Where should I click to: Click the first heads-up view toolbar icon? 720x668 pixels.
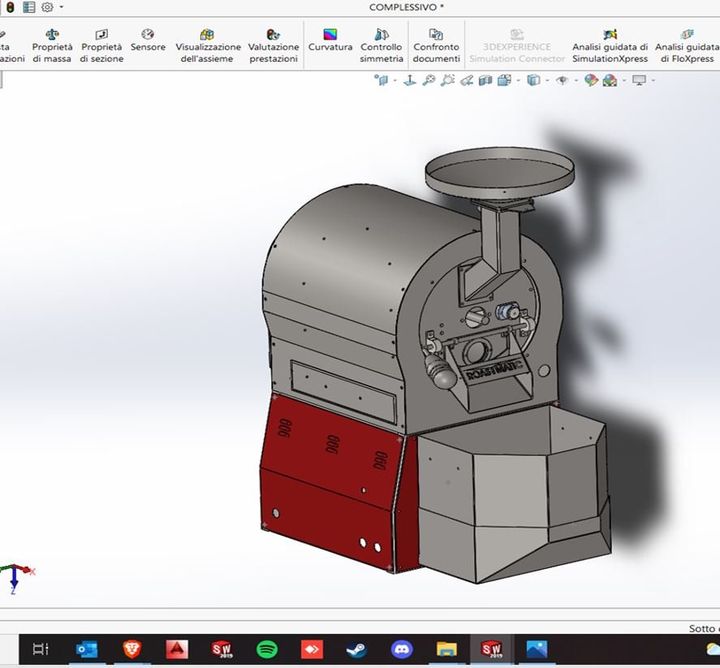[x=381, y=80]
